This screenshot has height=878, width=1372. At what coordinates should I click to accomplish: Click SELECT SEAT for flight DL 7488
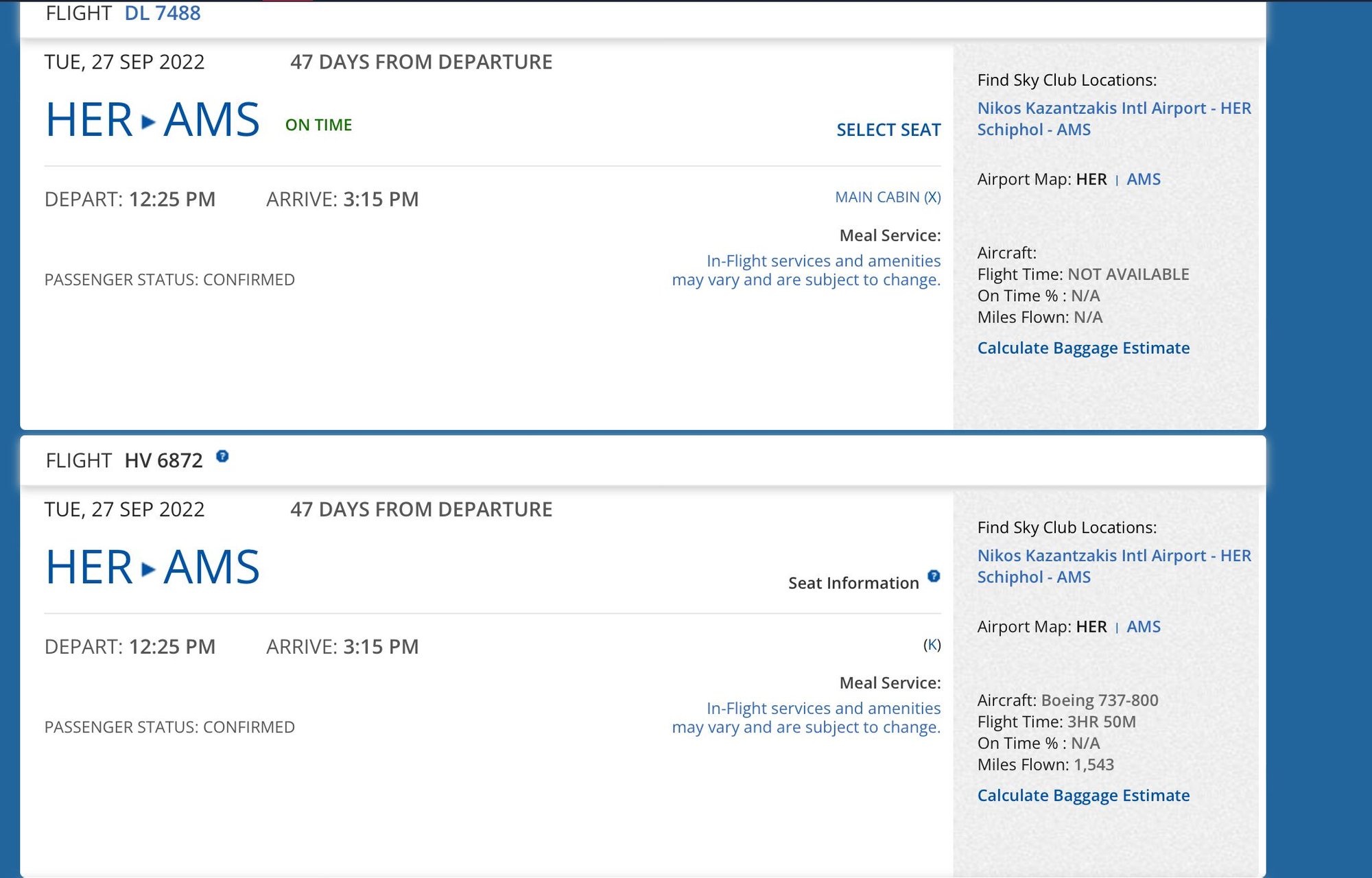pos(888,130)
